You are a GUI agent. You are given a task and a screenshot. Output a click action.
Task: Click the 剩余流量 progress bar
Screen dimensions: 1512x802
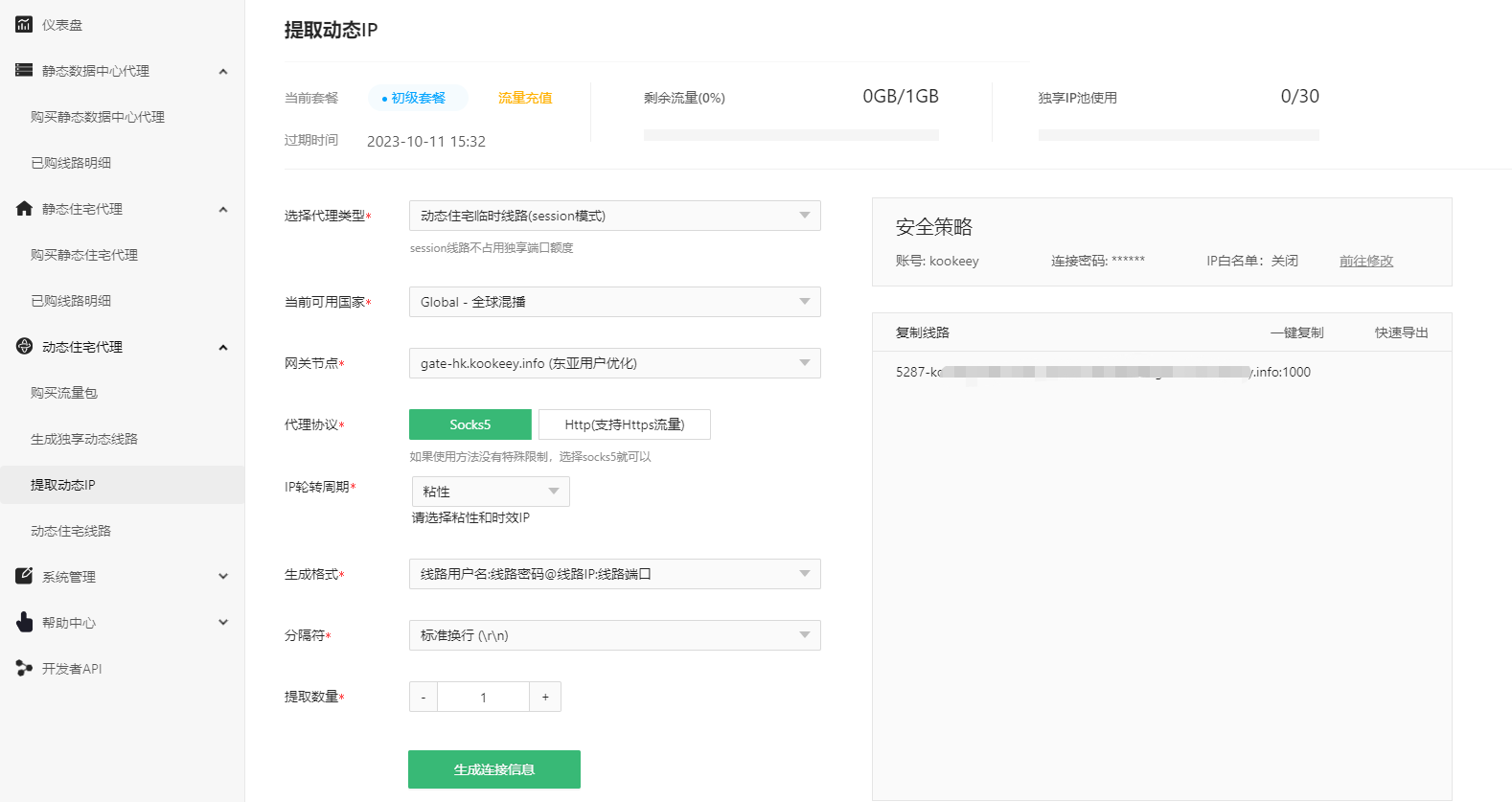pos(791,135)
